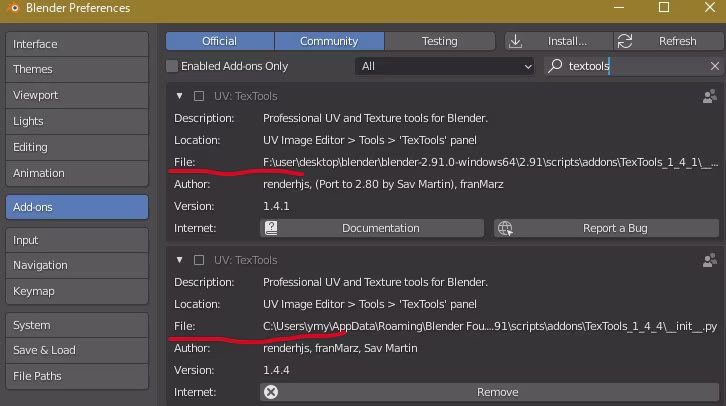Click the Refresh button
This screenshot has width=726, height=406.
669,41
